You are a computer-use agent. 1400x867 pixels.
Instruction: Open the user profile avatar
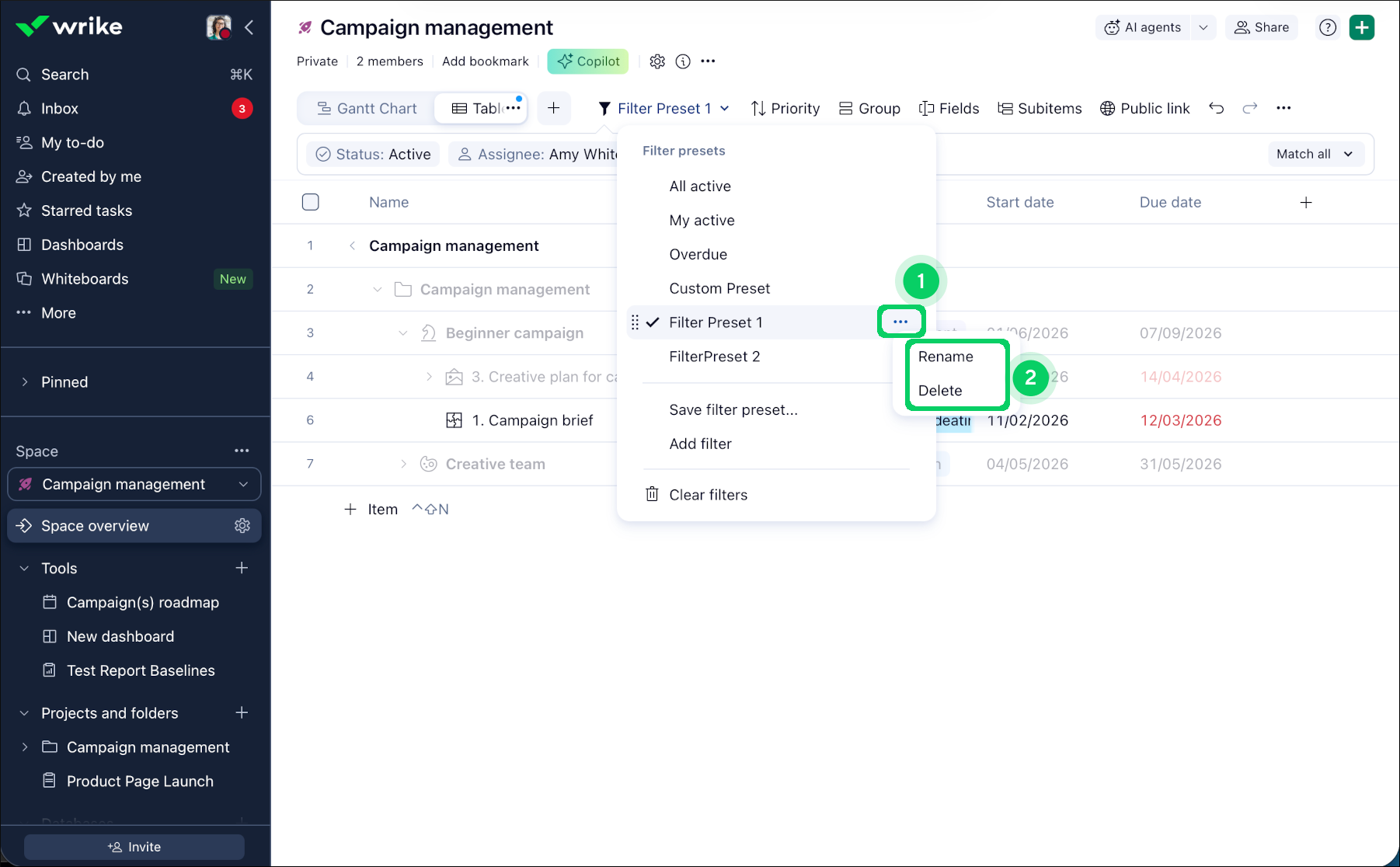[219, 27]
